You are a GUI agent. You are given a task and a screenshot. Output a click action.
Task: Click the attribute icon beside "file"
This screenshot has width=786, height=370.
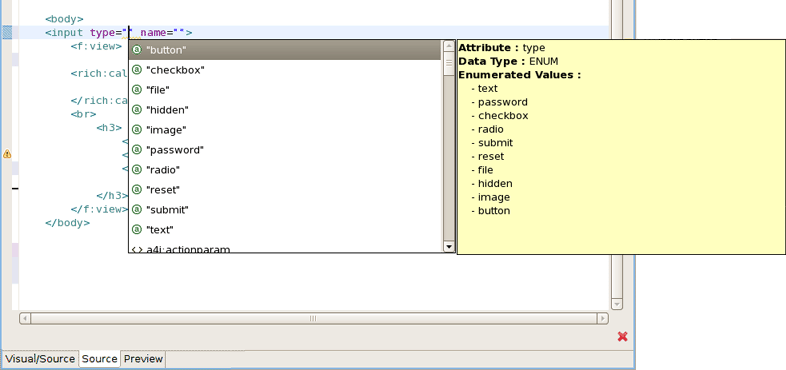point(136,90)
